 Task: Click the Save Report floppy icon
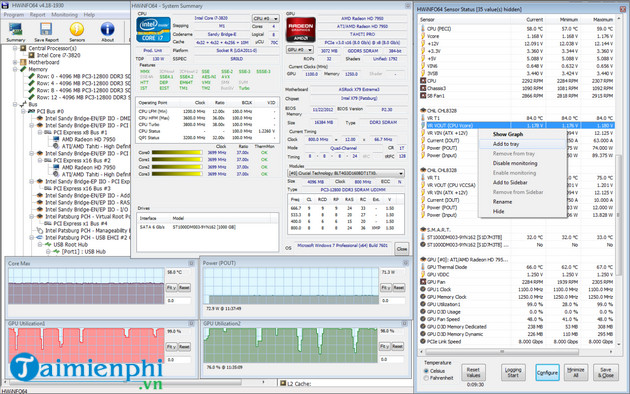[x=46, y=29]
